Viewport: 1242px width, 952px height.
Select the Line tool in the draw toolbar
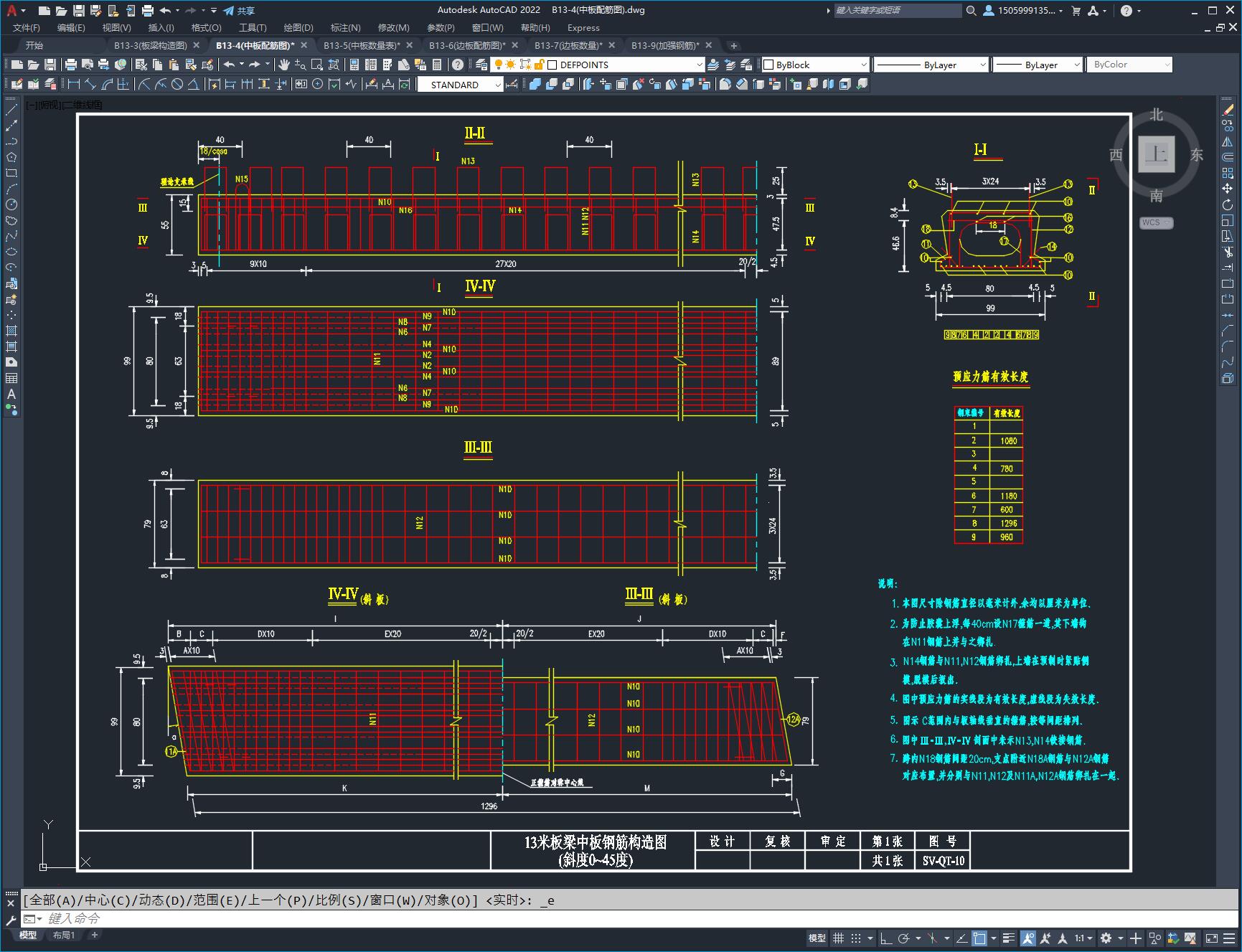11,110
